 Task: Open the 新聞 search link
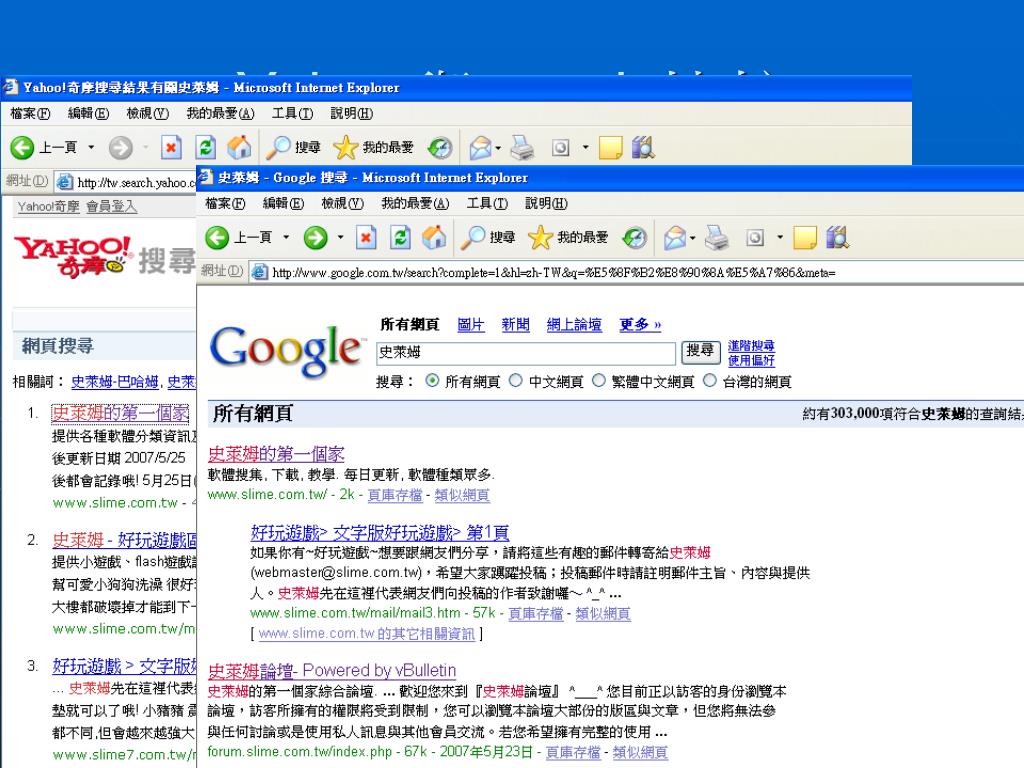point(515,325)
